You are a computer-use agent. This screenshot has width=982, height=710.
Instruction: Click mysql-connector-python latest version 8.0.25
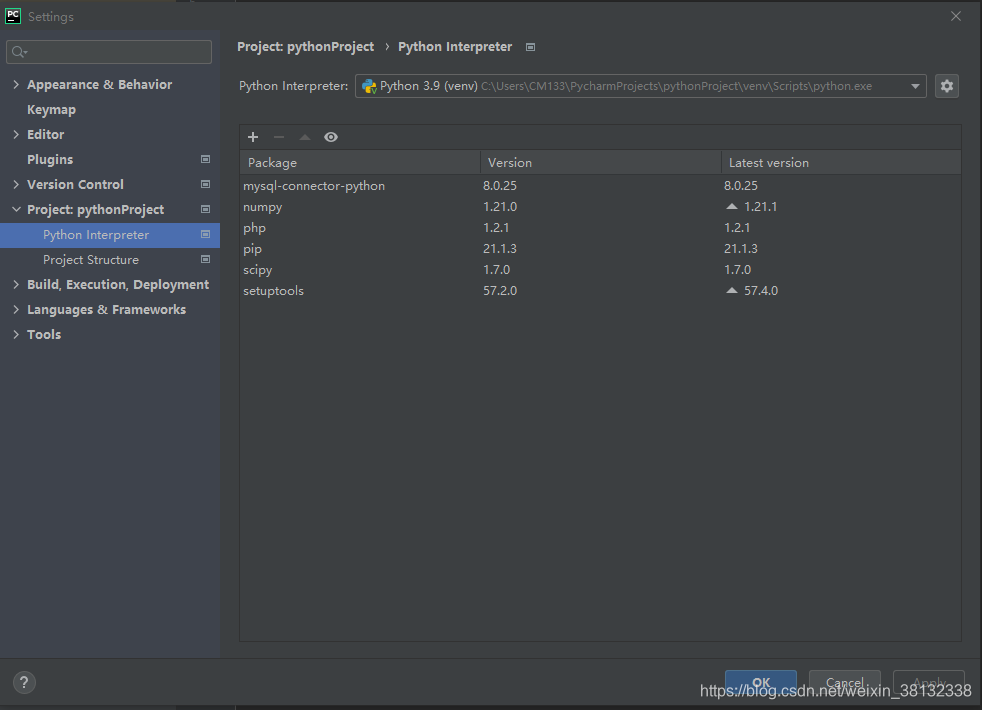tap(741, 186)
